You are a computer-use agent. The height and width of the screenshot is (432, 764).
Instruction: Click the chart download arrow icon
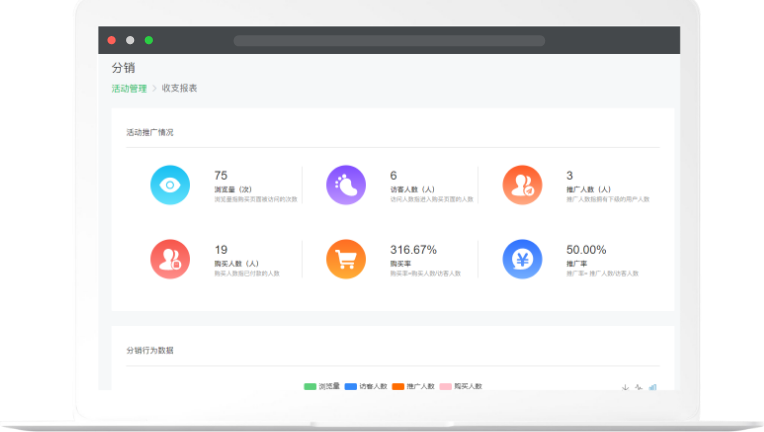point(625,387)
